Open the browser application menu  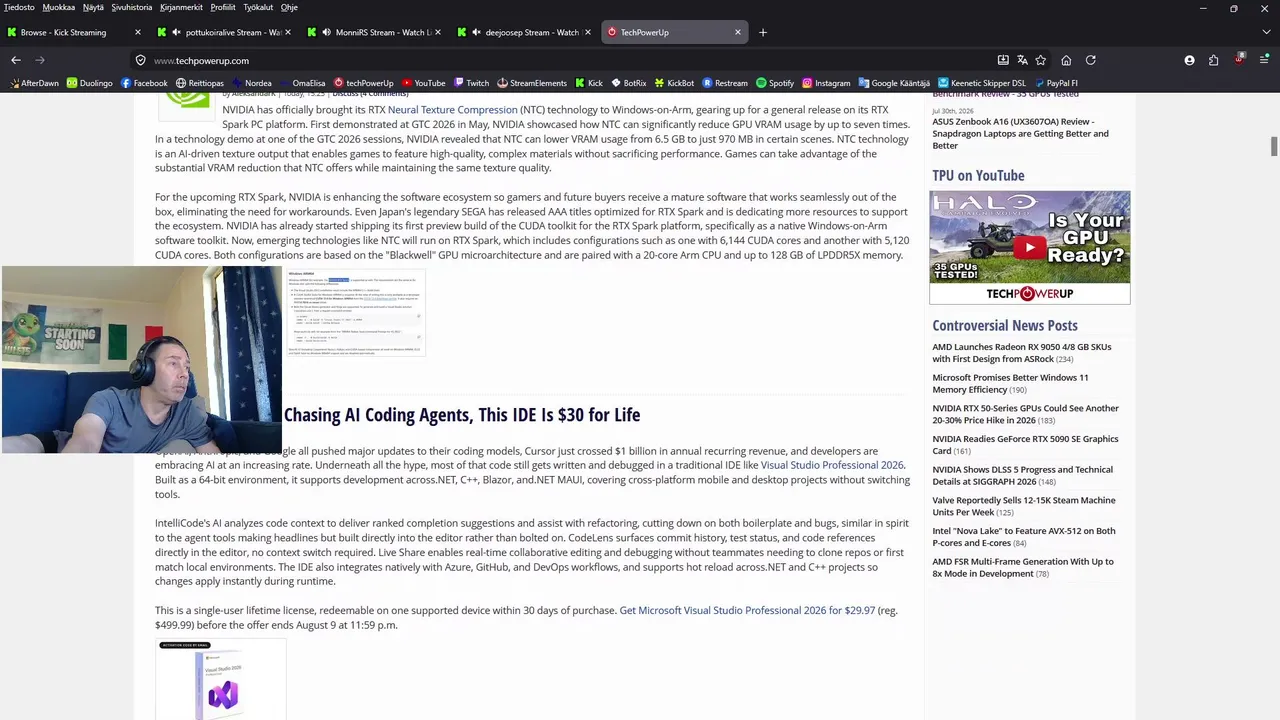pos(1264,60)
